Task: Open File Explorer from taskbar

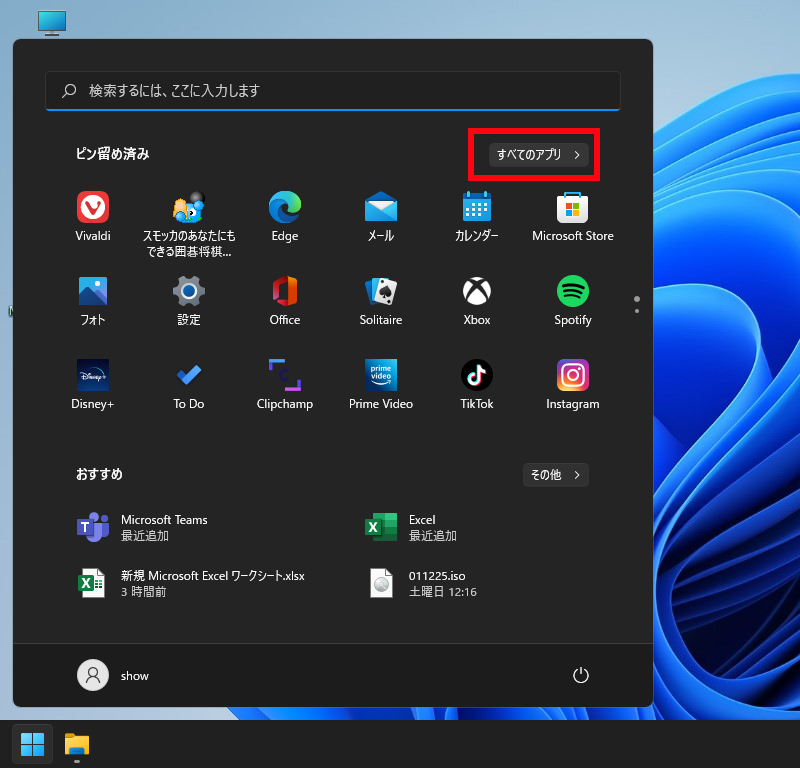Action: pyautogui.click(x=77, y=744)
